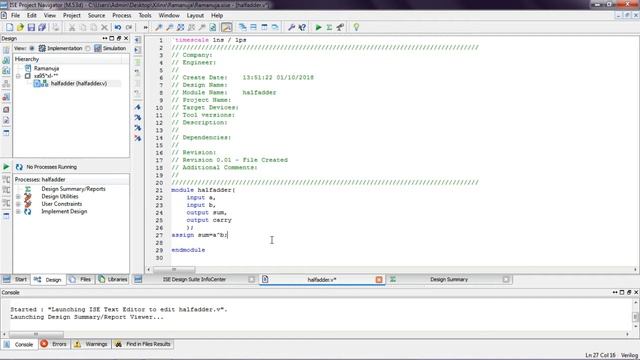Open the Find in Files Results tab
This screenshot has width=640, height=360.
tap(143, 344)
